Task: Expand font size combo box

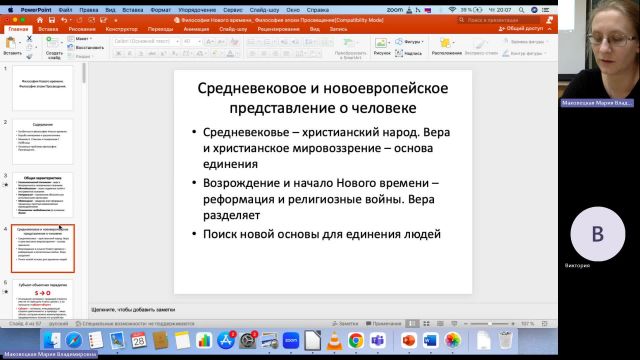Action: [200, 41]
